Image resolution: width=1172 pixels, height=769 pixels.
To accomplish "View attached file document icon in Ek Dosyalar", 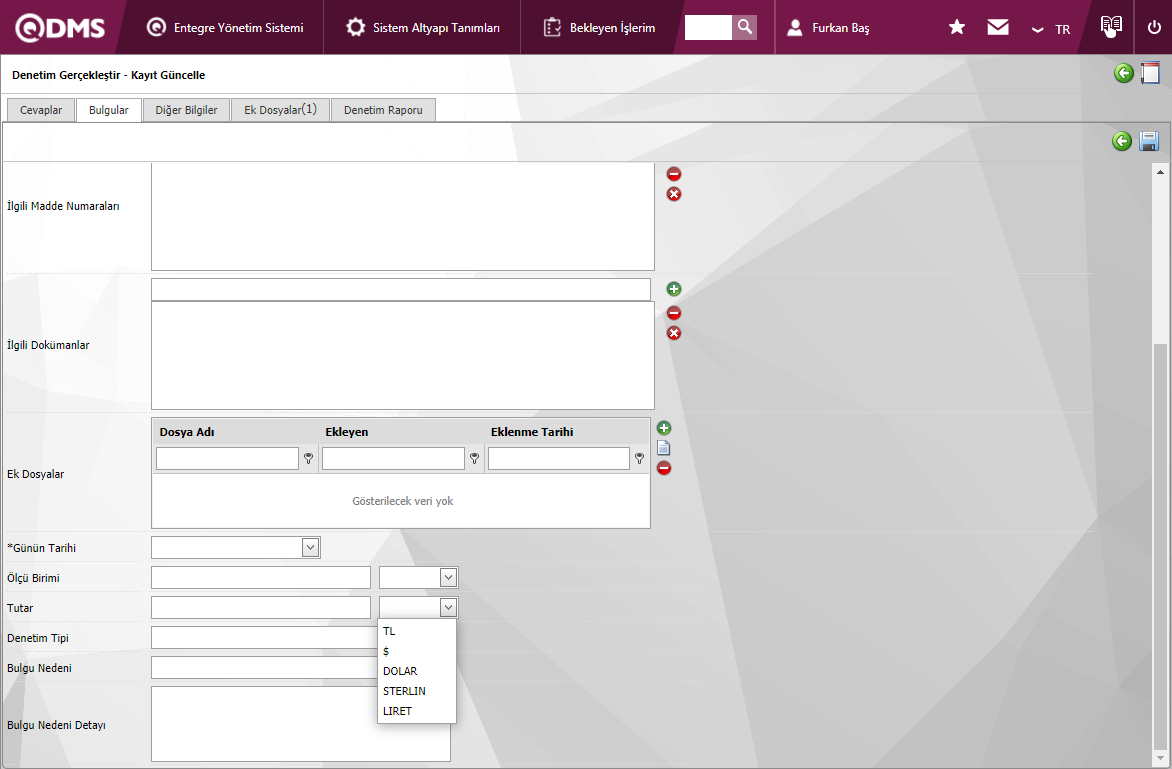I will pyautogui.click(x=664, y=448).
